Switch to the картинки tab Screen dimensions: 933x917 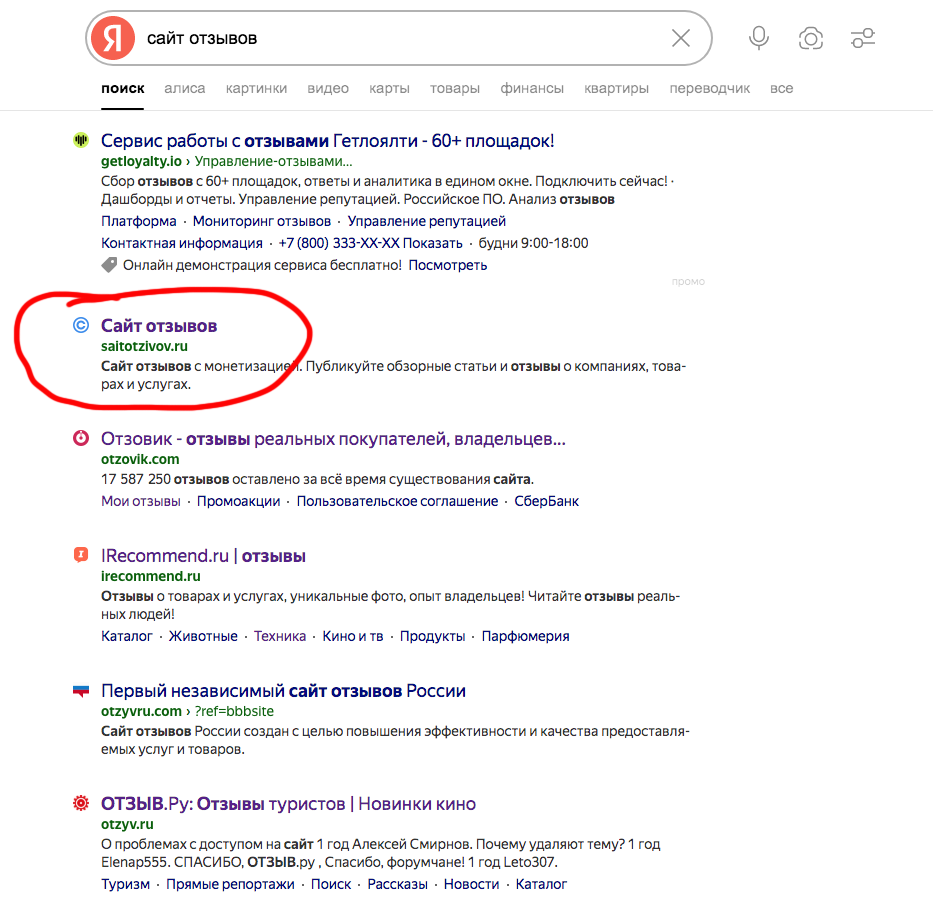click(256, 88)
